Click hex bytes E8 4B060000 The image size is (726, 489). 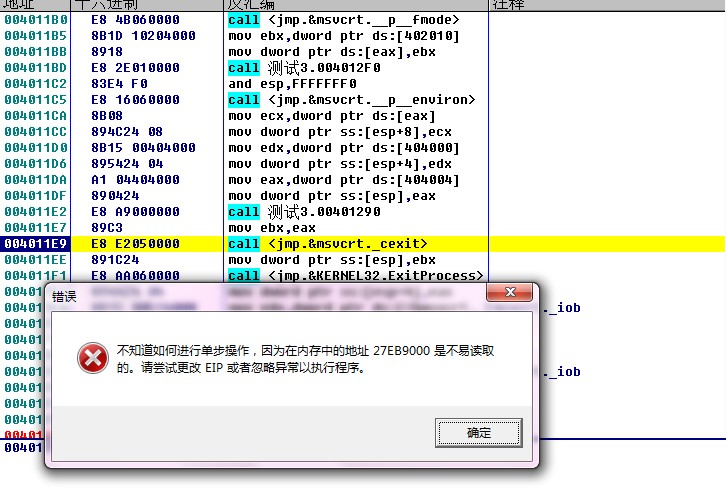[x=135, y=20]
